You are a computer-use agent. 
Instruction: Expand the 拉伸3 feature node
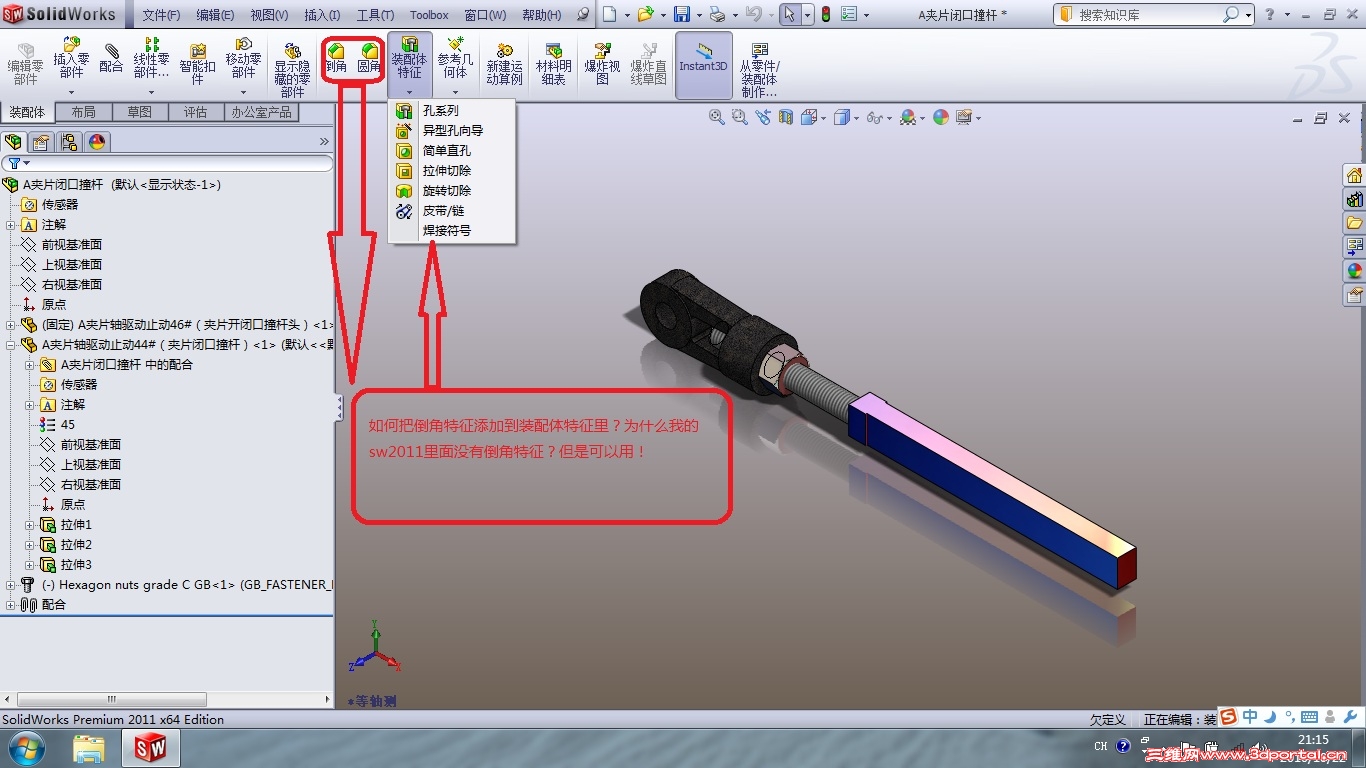pos(30,565)
